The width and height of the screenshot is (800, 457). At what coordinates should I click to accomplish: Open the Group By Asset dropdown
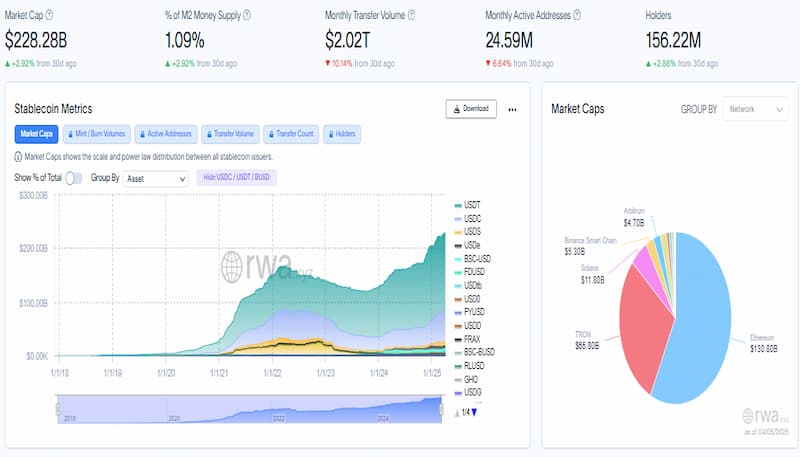tap(156, 179)
